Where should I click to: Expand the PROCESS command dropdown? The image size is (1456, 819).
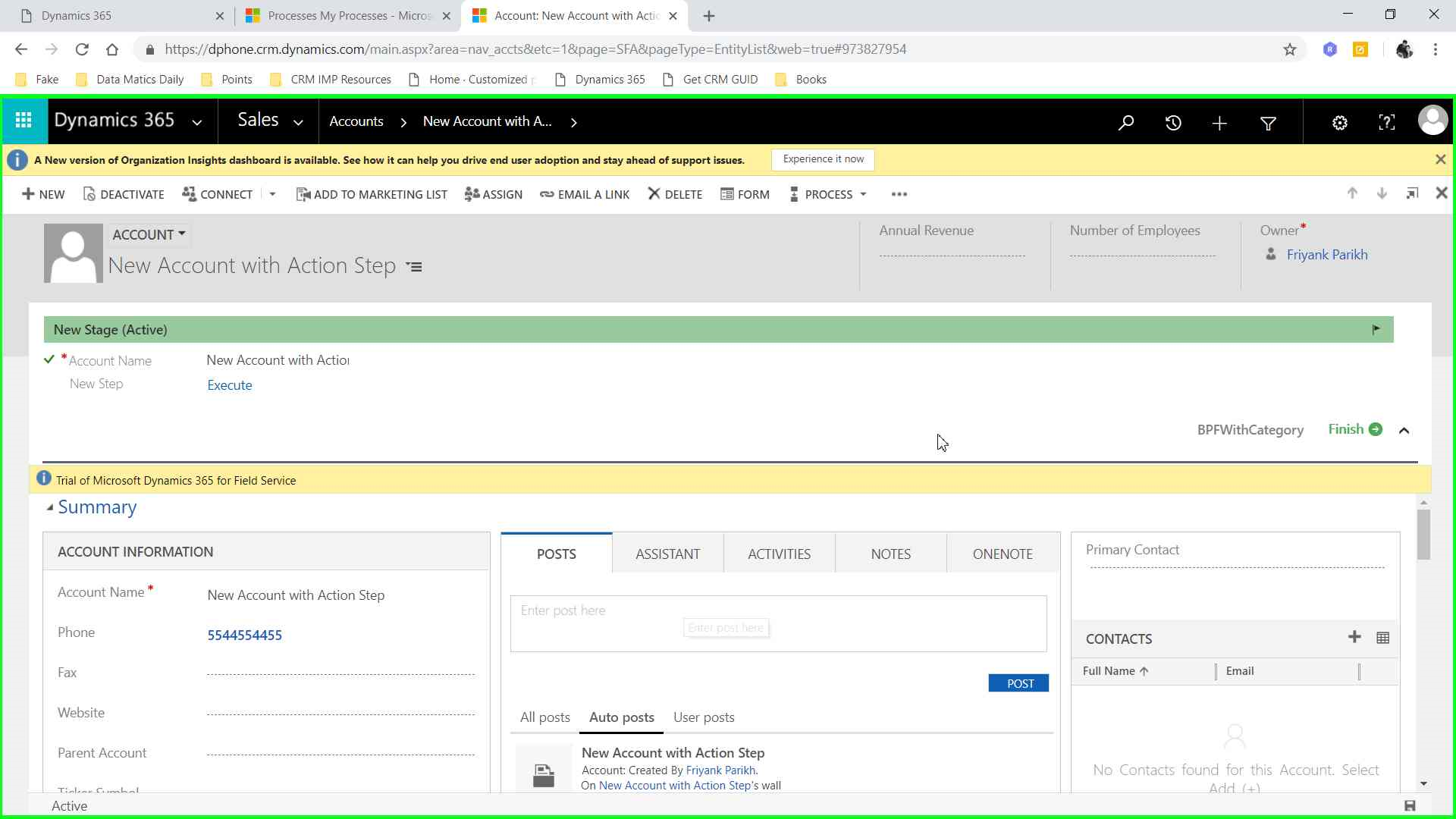point(863,194)
